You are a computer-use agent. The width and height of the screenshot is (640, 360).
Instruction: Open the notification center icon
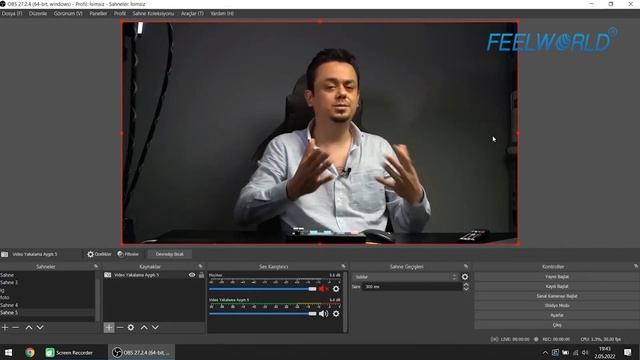point(628,352)
